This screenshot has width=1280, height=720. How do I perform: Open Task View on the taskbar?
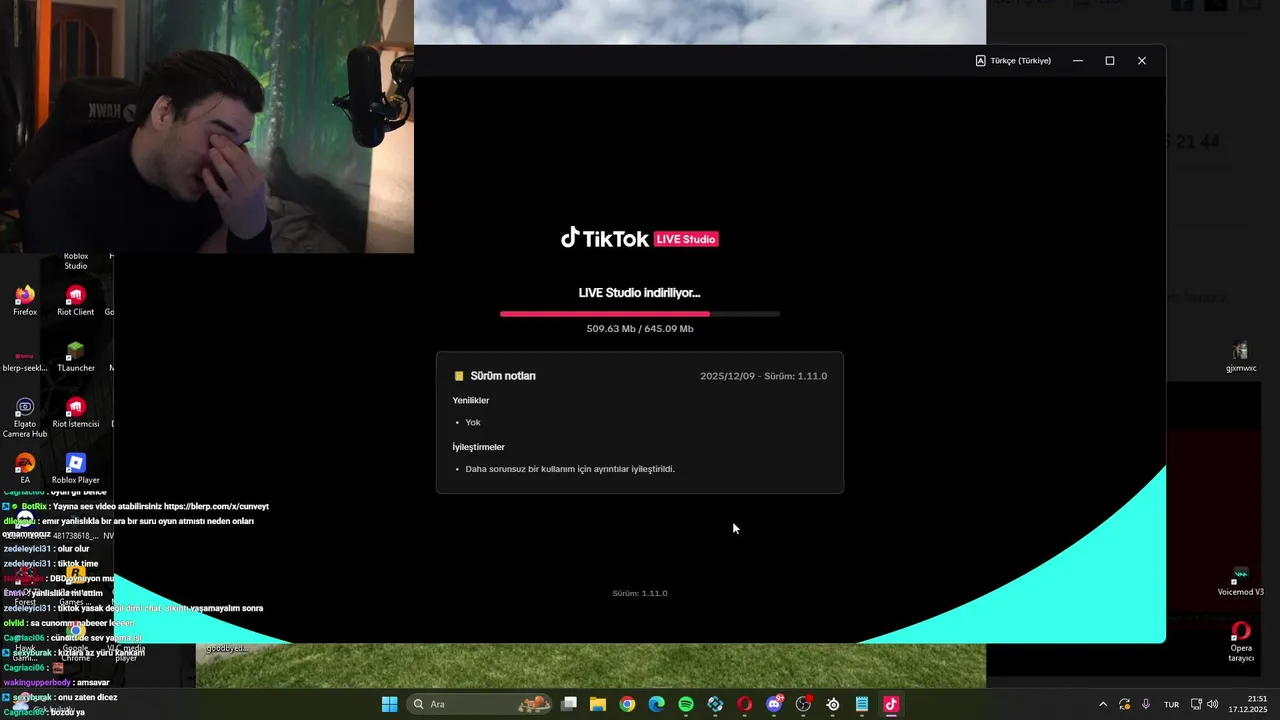[569, 704]
